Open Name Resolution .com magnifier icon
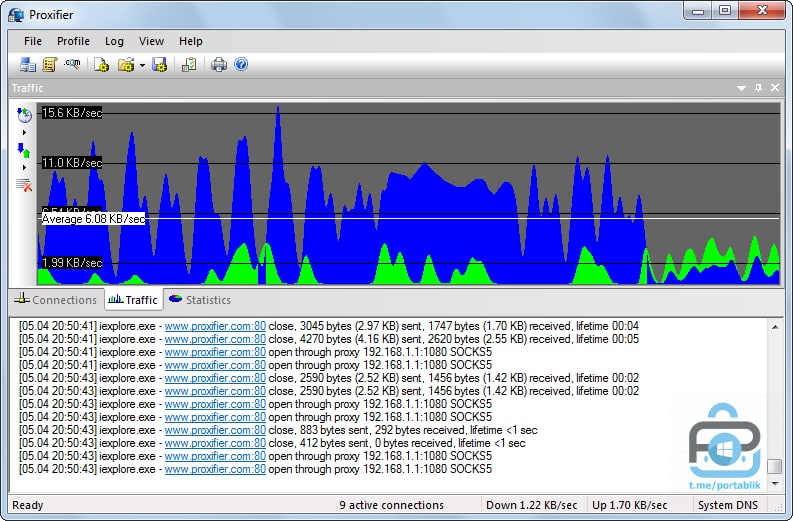This screenshot has height=521, width=793. (x=72, y=64)
